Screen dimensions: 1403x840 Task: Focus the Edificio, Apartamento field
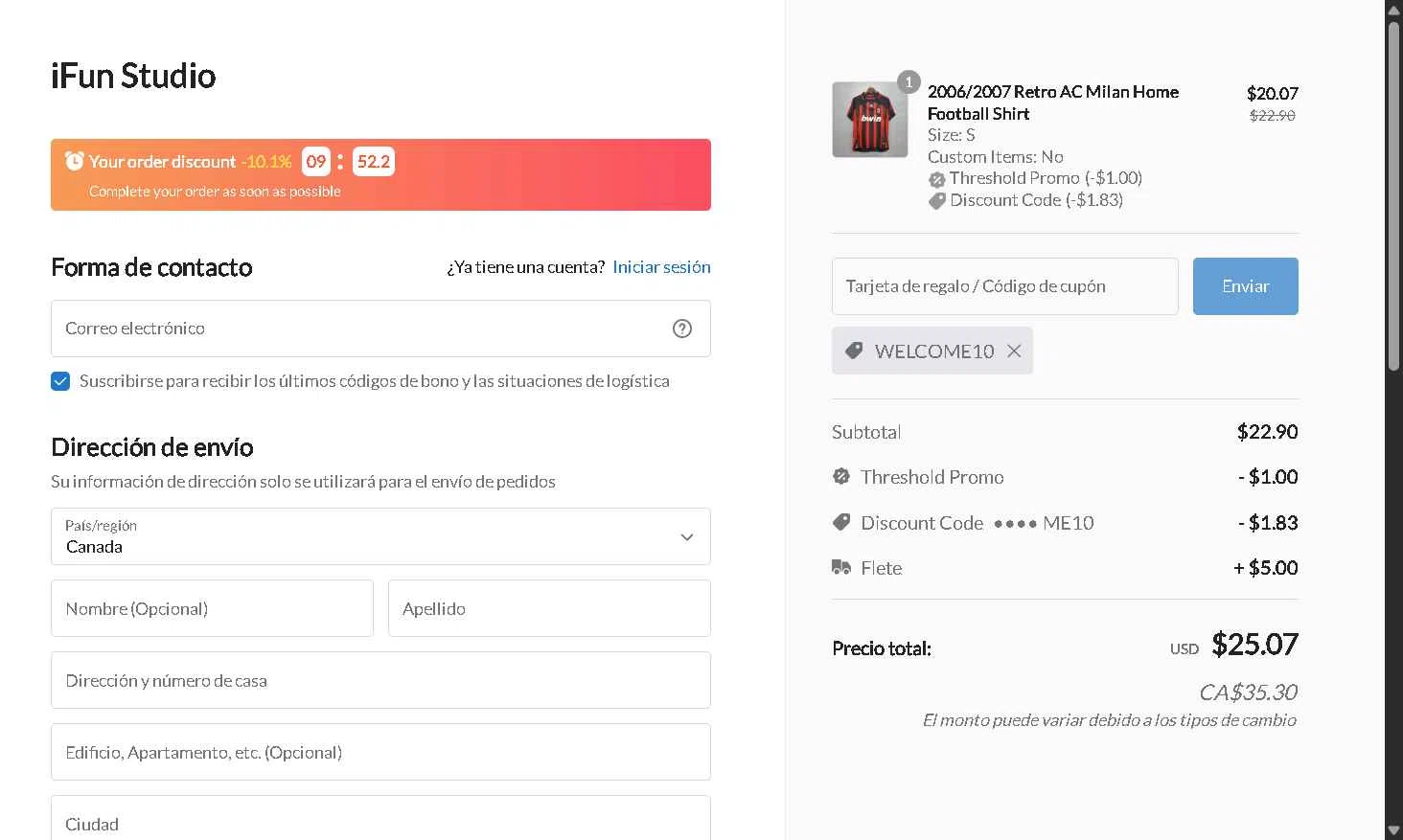click(x=380, y=752)
